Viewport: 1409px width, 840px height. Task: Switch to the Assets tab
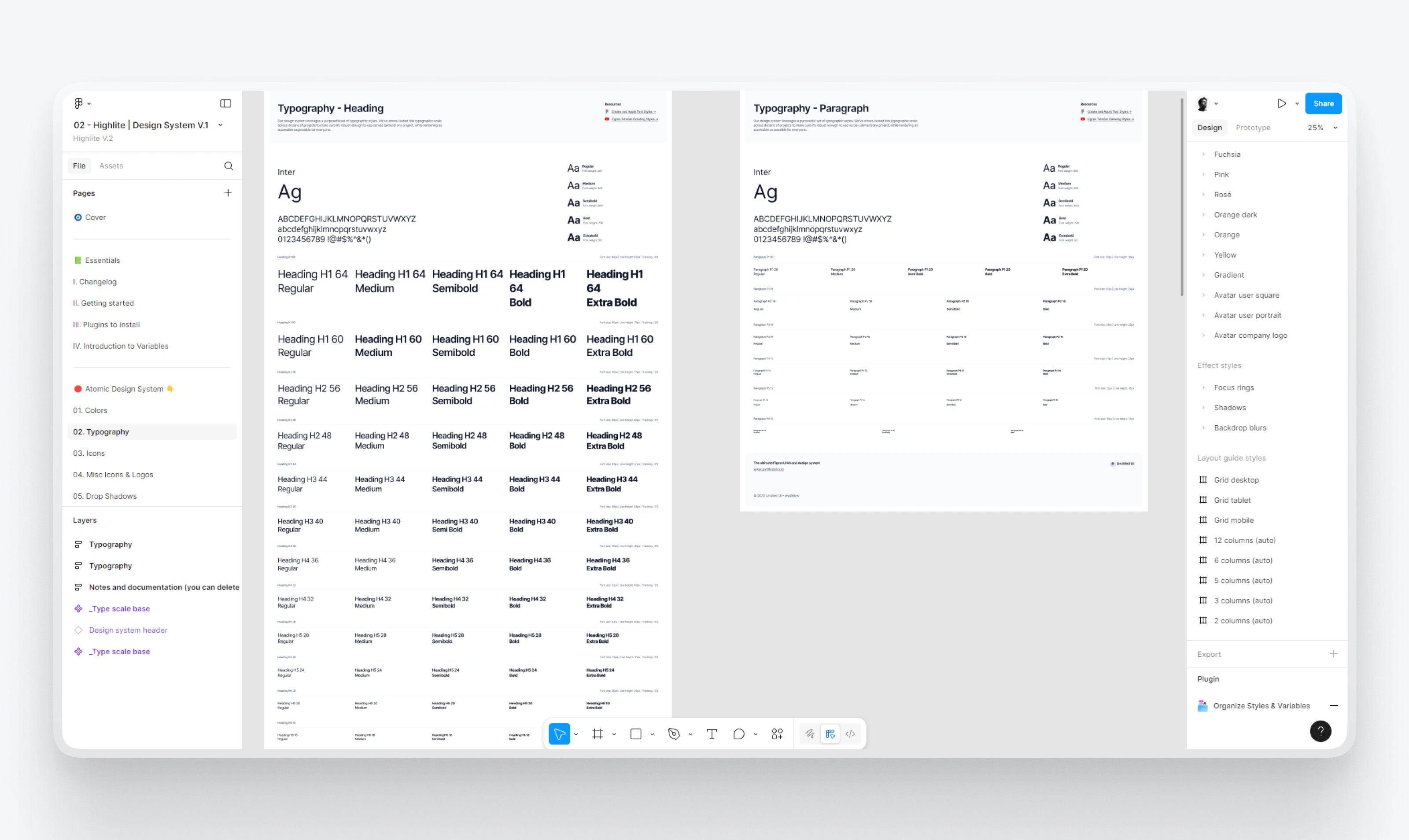click(111, 166)
